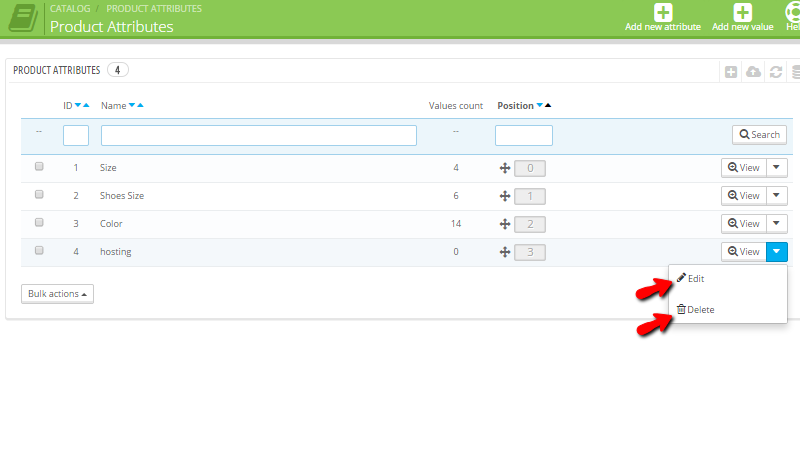Expand action dropdown for Size row
Image resolution: width=800 pixels, height=450 pixels.
pos(777,168)
